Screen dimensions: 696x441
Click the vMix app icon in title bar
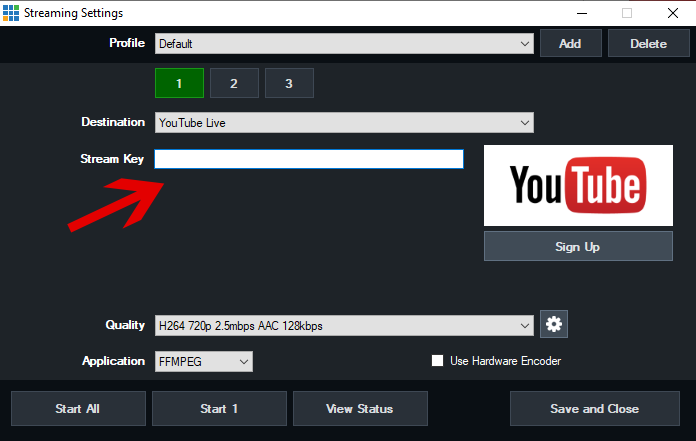tap(11, 13)
